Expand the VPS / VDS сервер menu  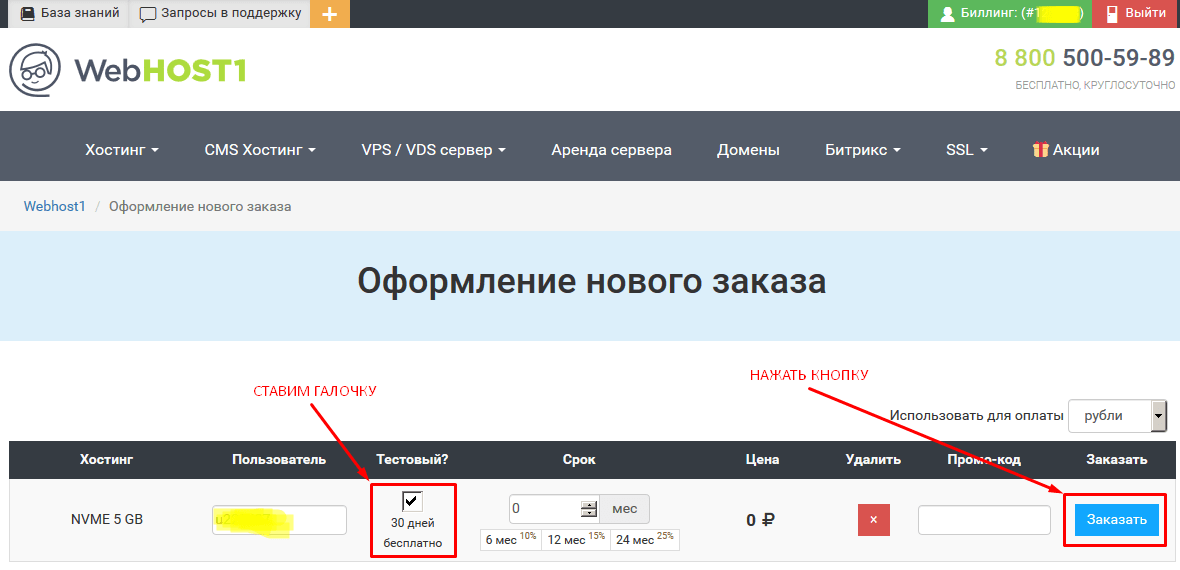click(433, 150)
